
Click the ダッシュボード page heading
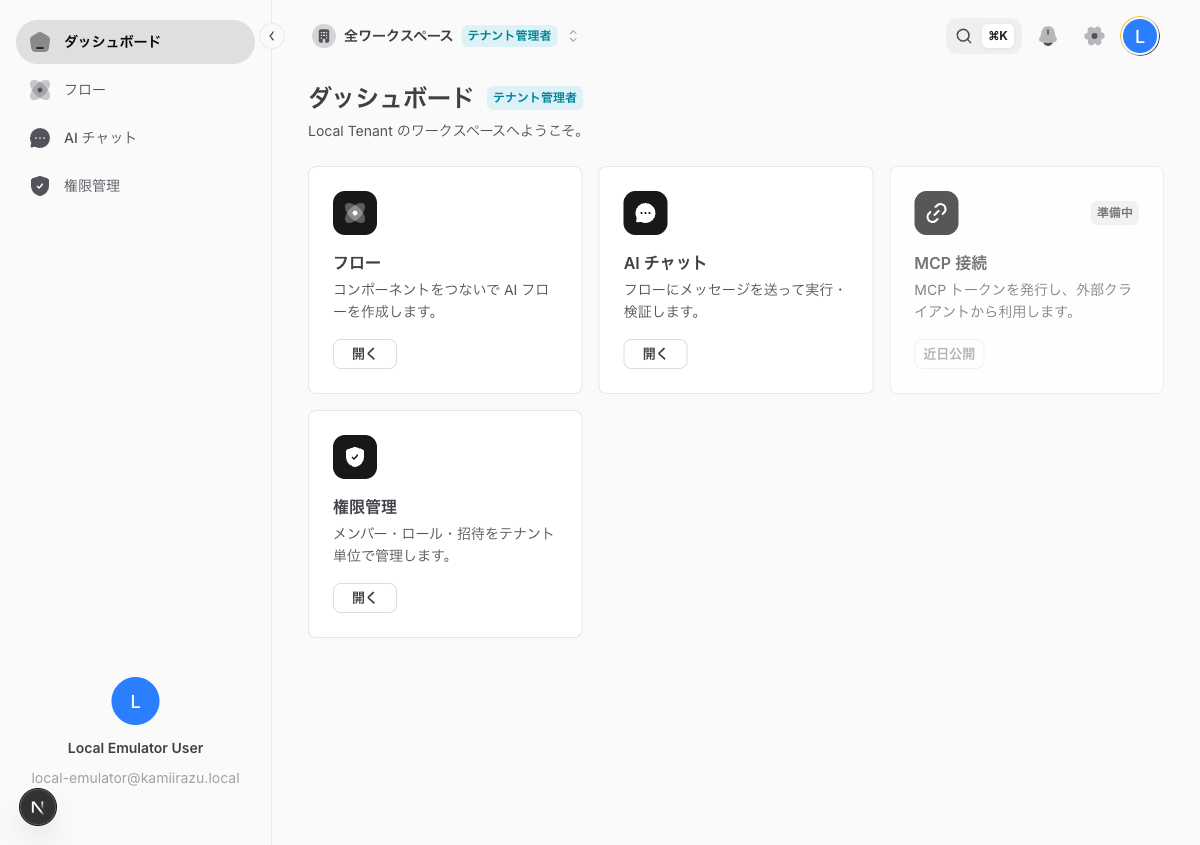(391, 98)
